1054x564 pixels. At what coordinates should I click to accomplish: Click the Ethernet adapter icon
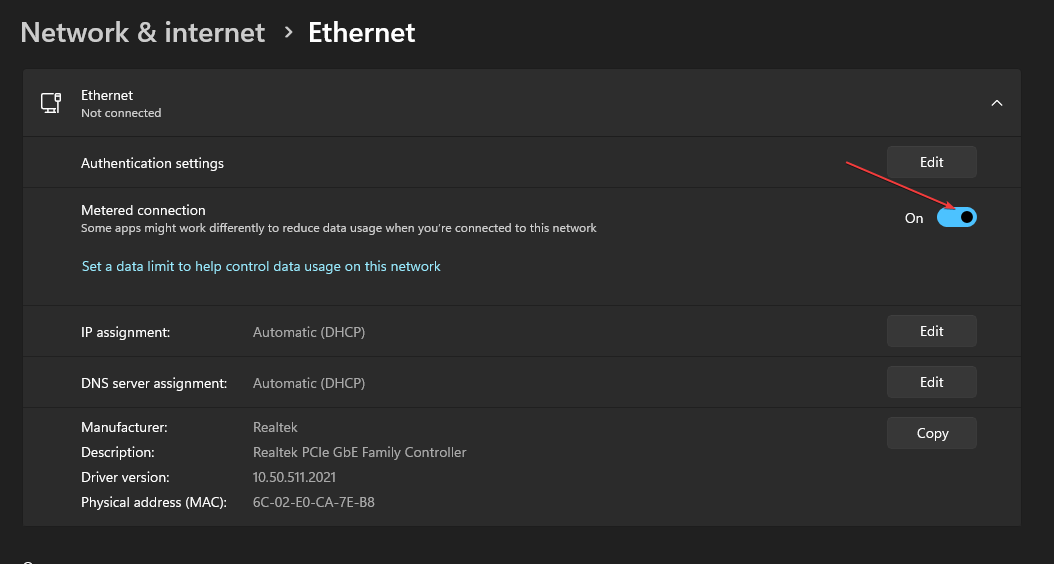[50, 103]
